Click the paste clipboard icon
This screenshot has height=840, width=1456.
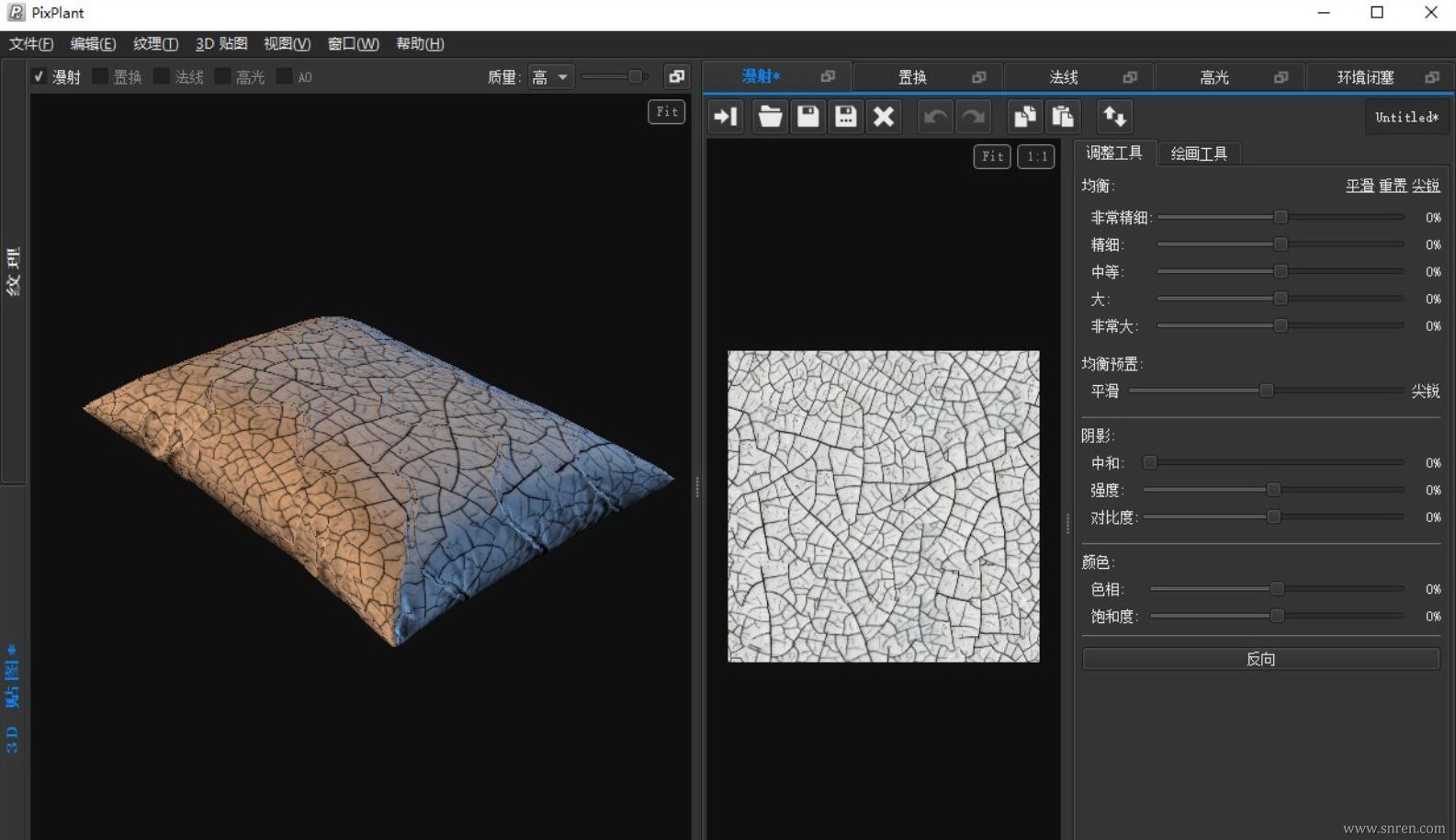point(1063,117)
